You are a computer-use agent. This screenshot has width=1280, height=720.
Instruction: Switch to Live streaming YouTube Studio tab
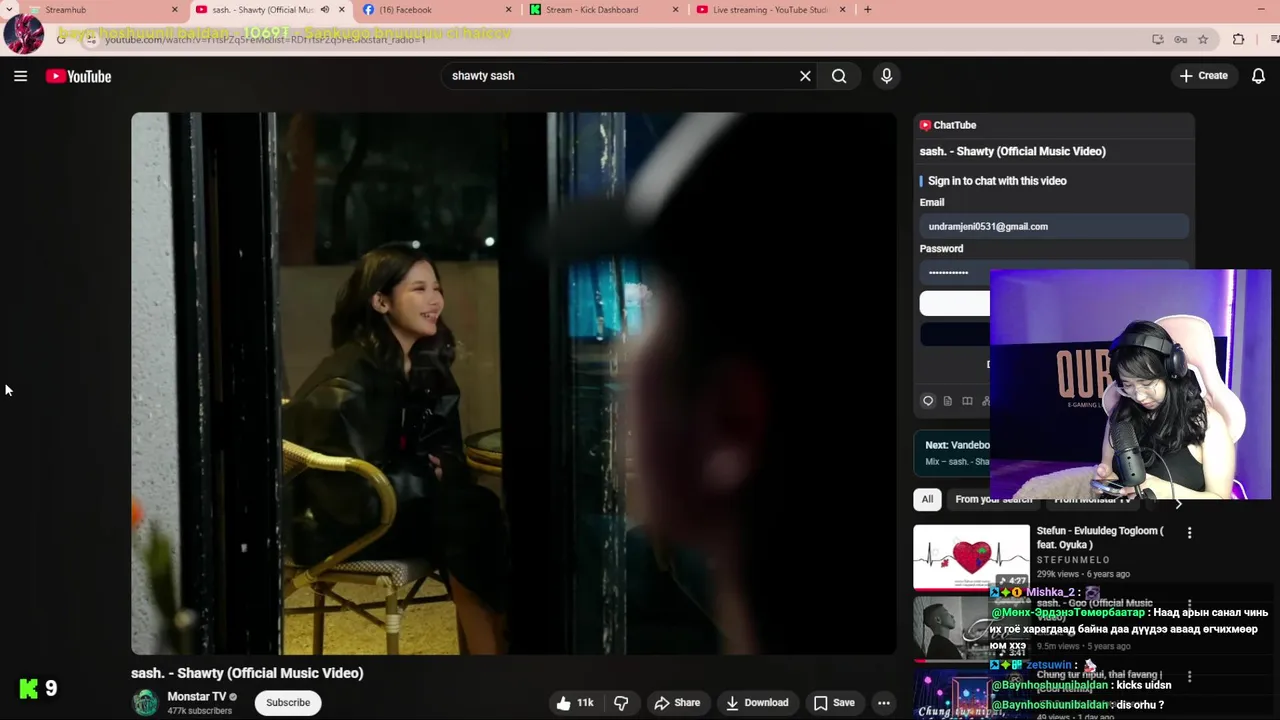point(770,10)
